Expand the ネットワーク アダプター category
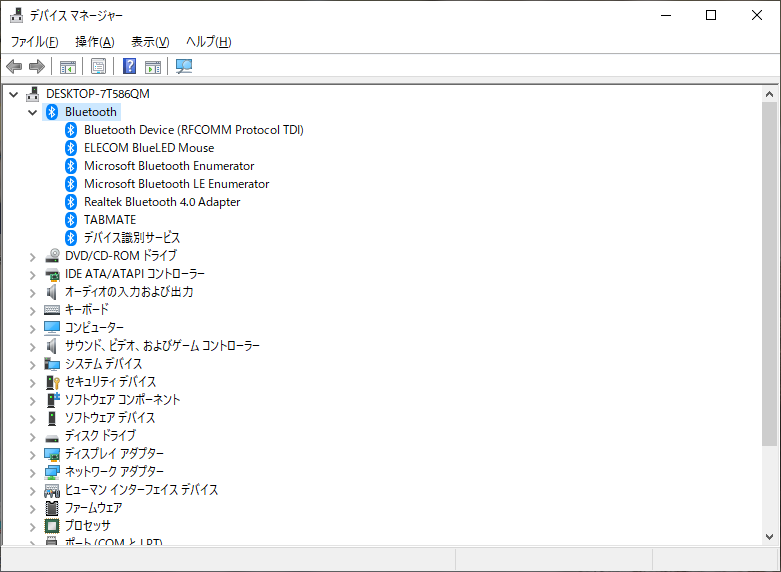781x572 pixels. tap(32, 473)
